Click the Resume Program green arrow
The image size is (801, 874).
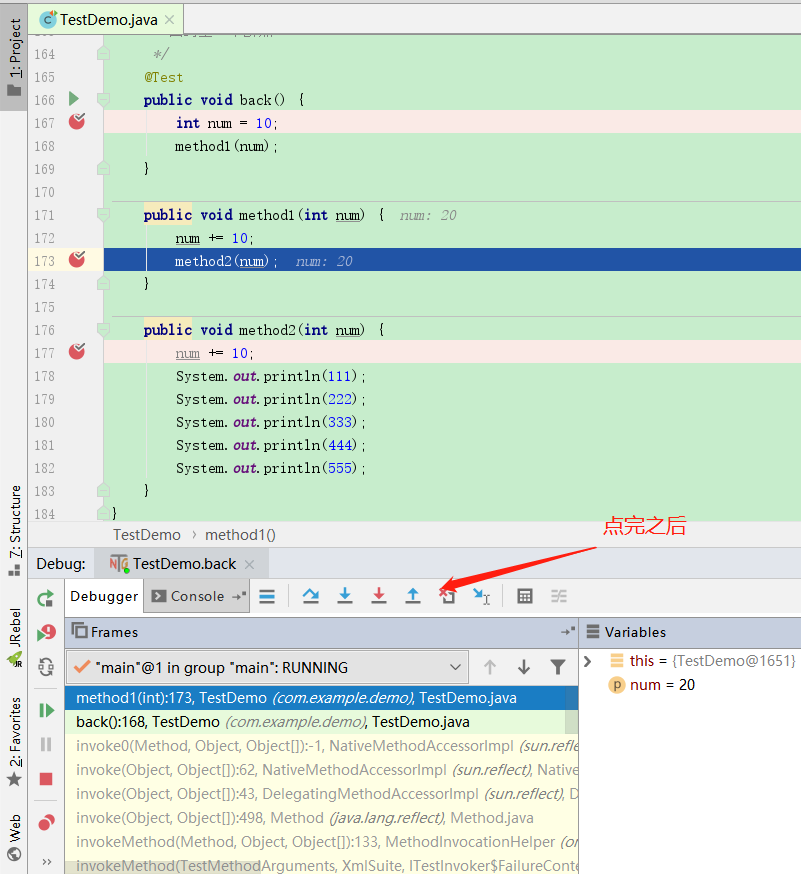click(x=45, y=710)
